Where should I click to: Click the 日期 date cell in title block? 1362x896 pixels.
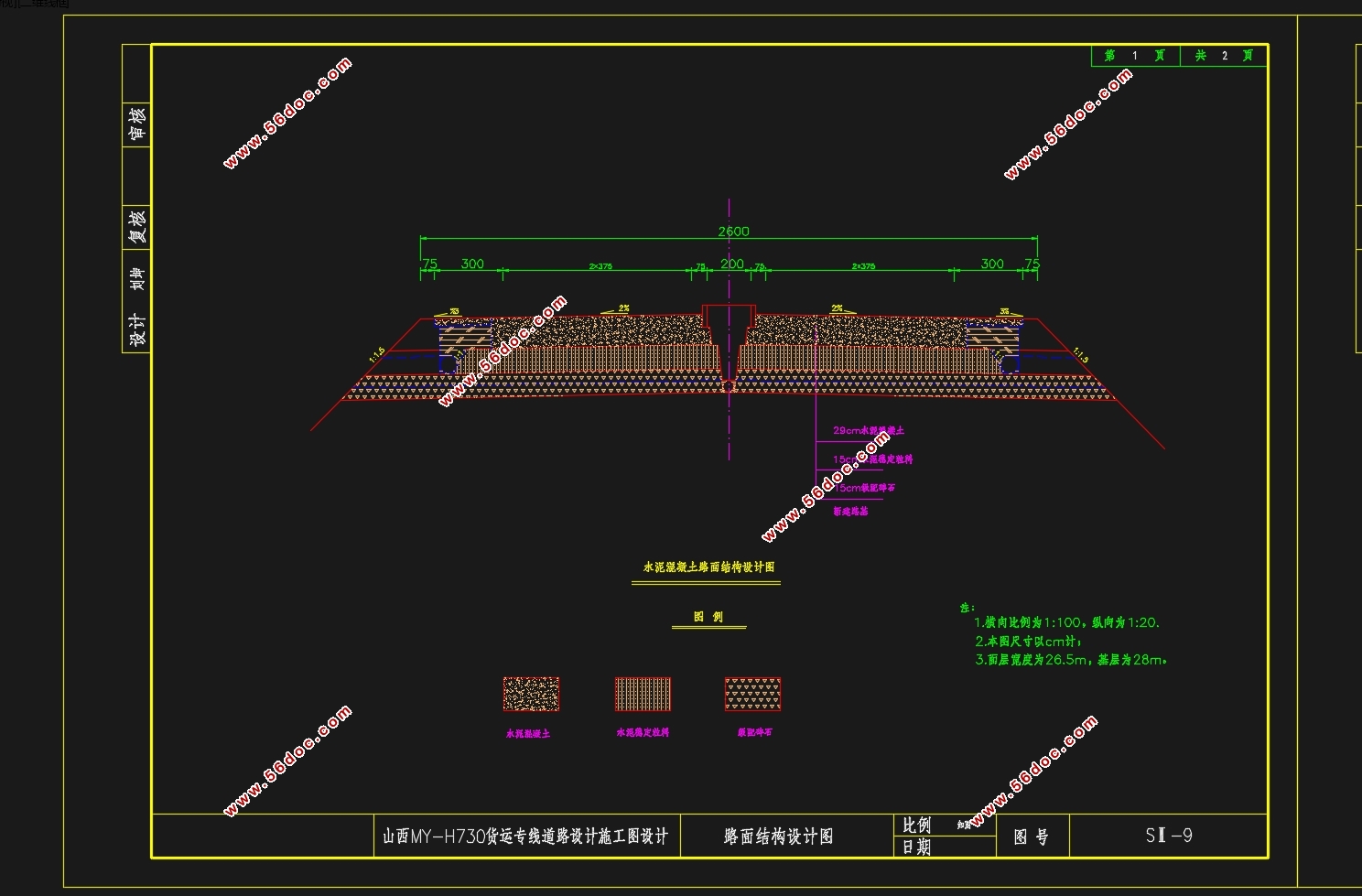coord(916,847)
